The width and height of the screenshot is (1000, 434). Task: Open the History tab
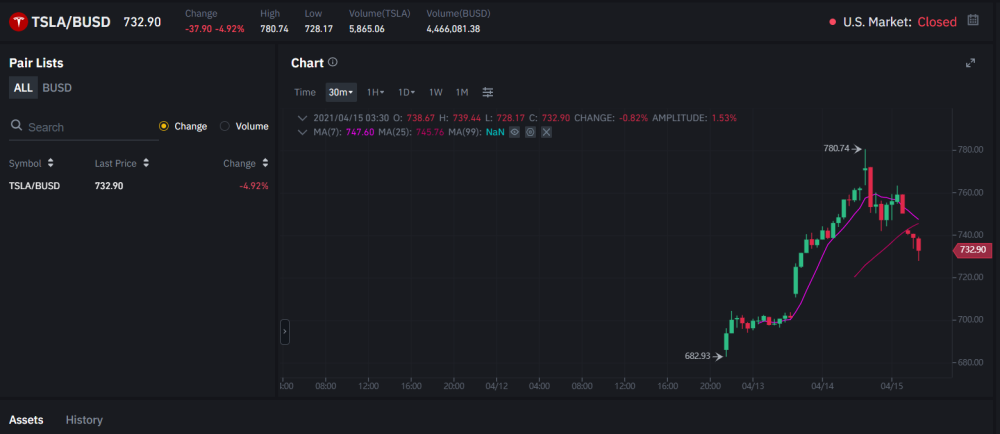coord(84,420)
